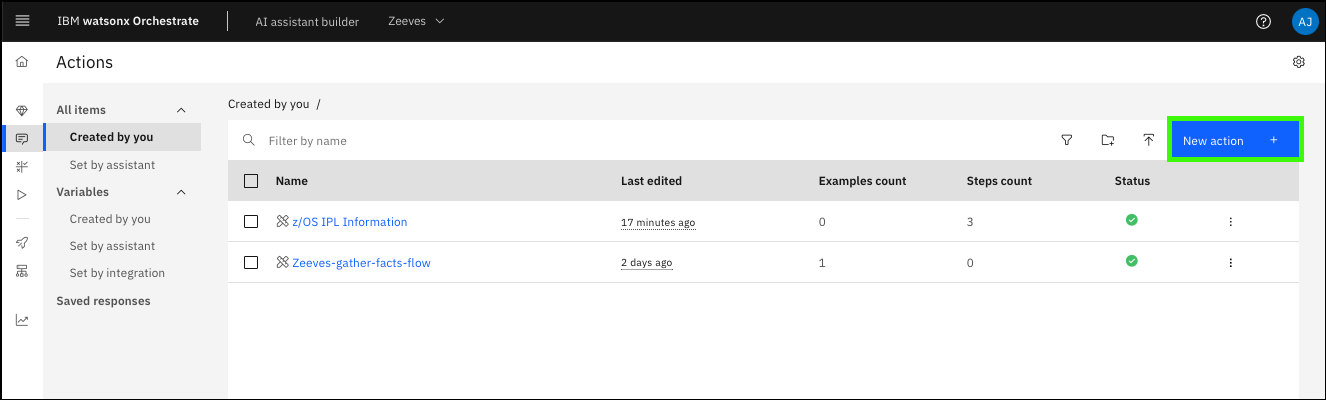Open the Analytics chart sidebar icon
This screenshot has height=400, width=1326.
[22, 321]
